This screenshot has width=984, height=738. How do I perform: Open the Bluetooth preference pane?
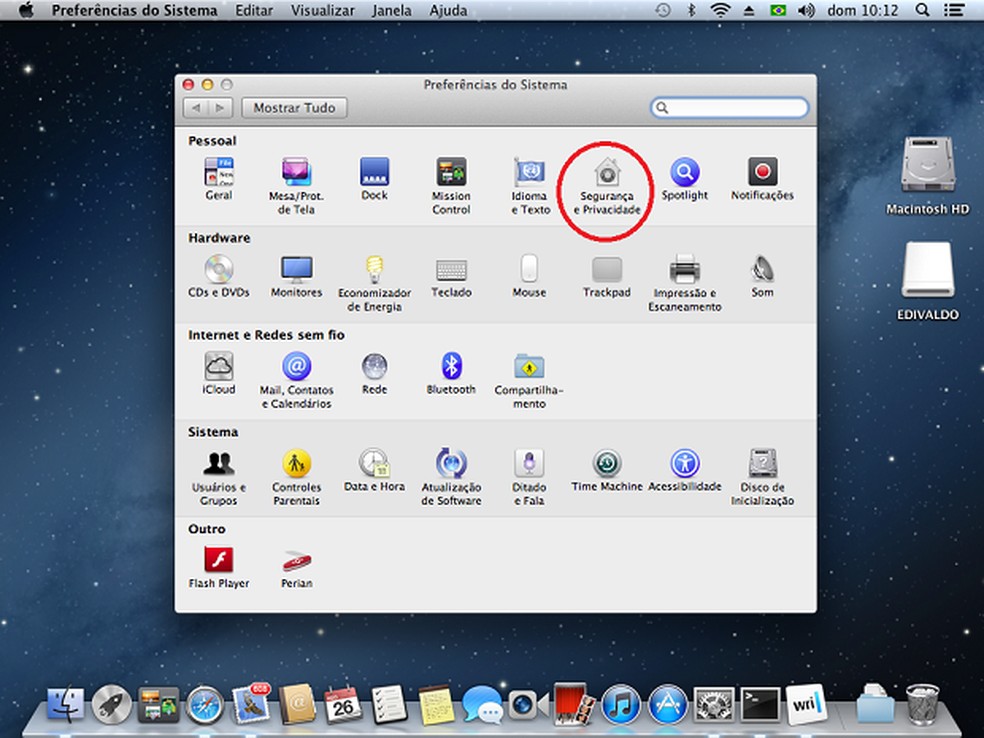pos(451,373)
